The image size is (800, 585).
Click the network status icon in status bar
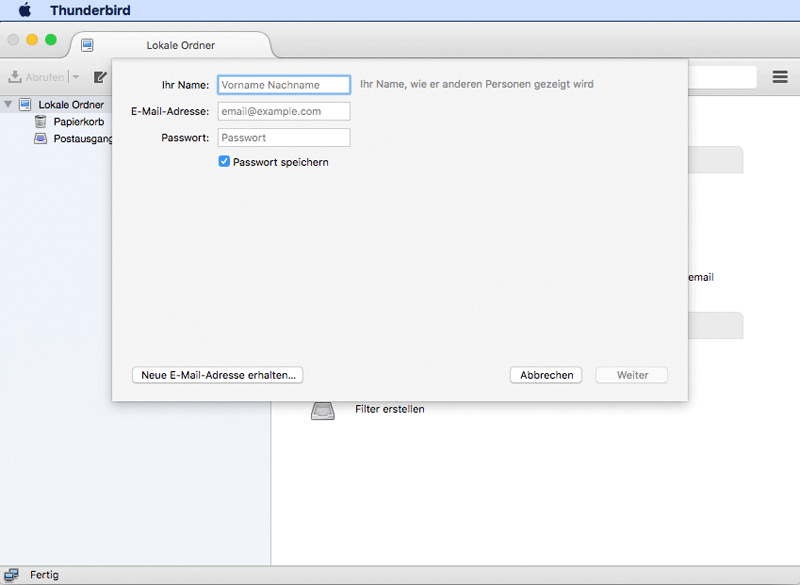(12, 575)
